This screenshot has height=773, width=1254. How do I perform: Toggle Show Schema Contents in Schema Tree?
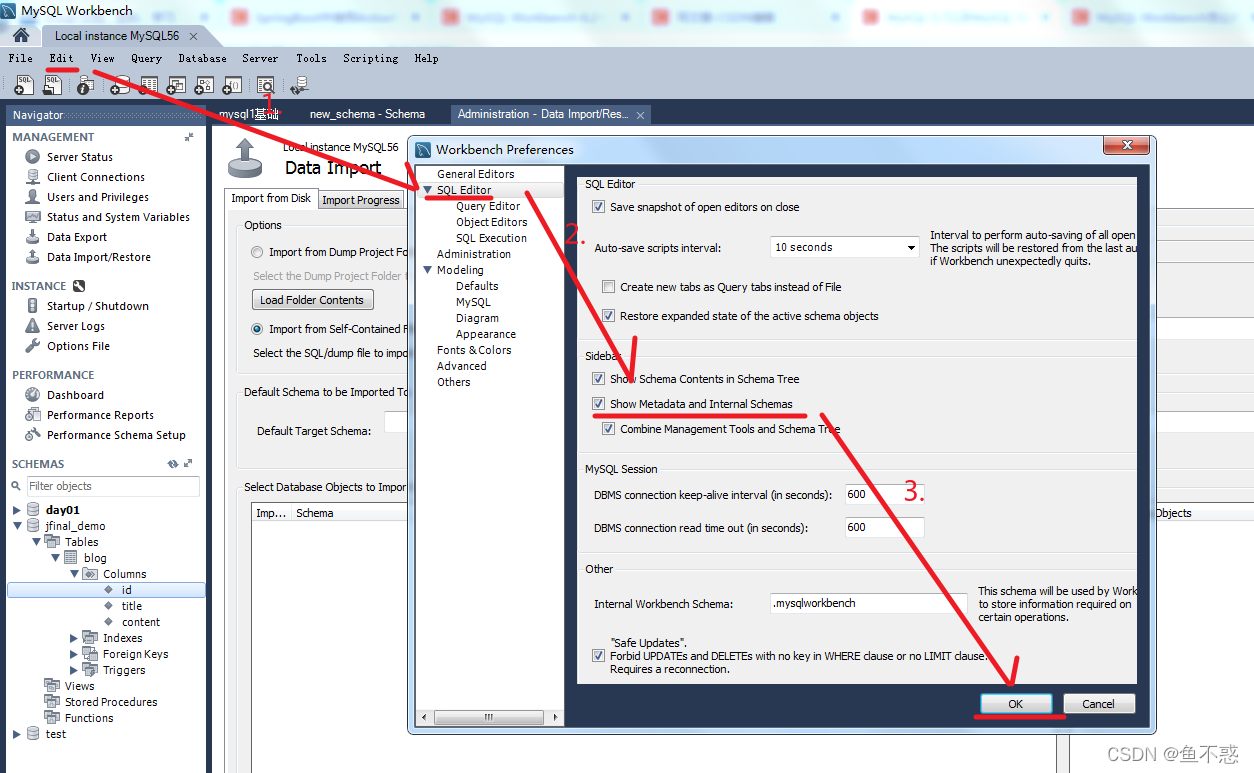click(599, 379)
